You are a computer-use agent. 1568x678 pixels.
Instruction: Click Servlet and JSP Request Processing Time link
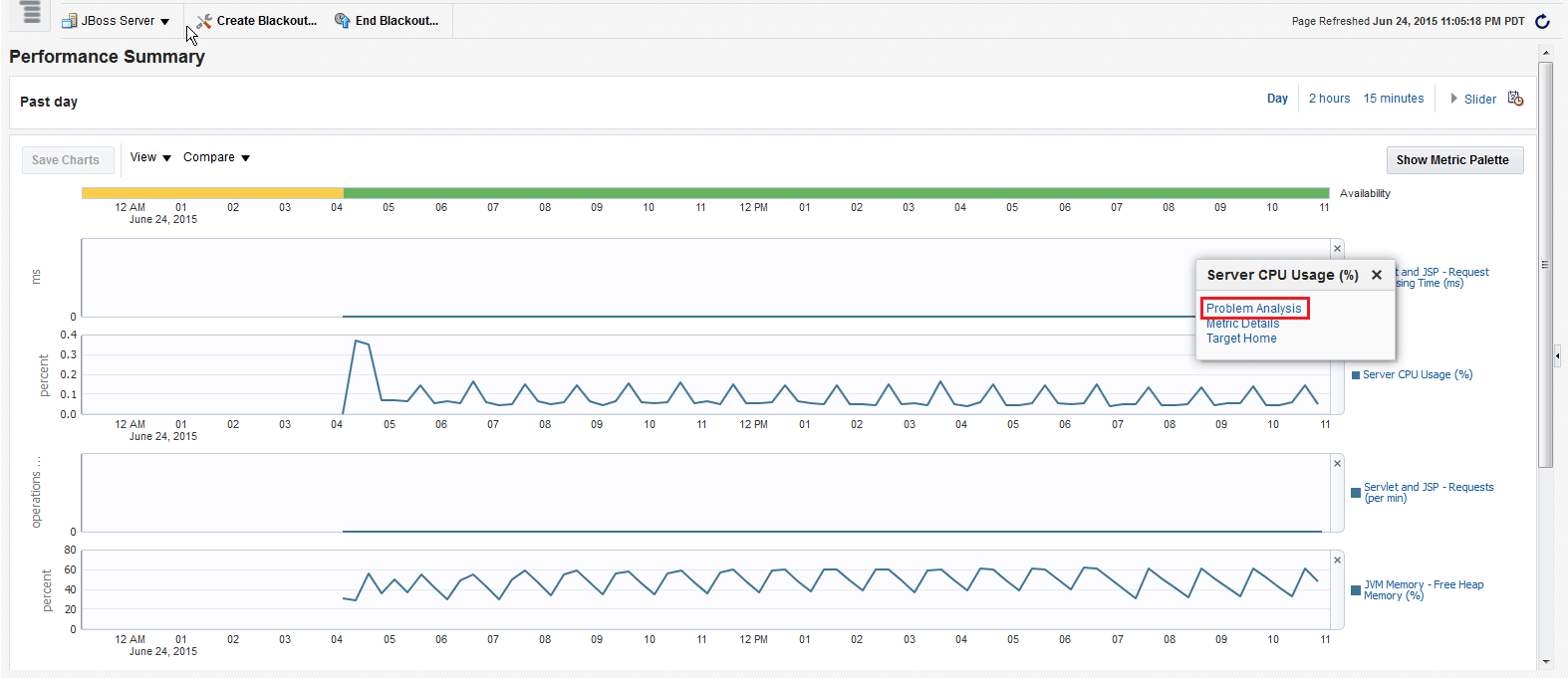tap(1442, 277)
